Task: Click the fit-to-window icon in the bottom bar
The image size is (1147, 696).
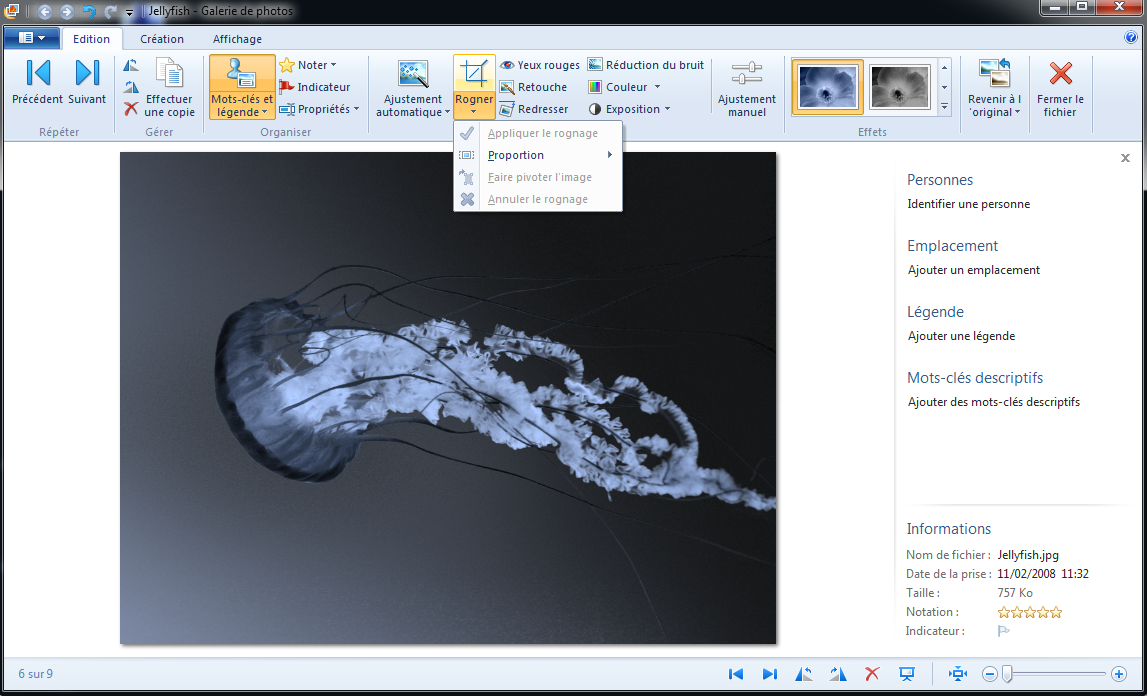Action: pyautogui.click(x=958, y=674)
